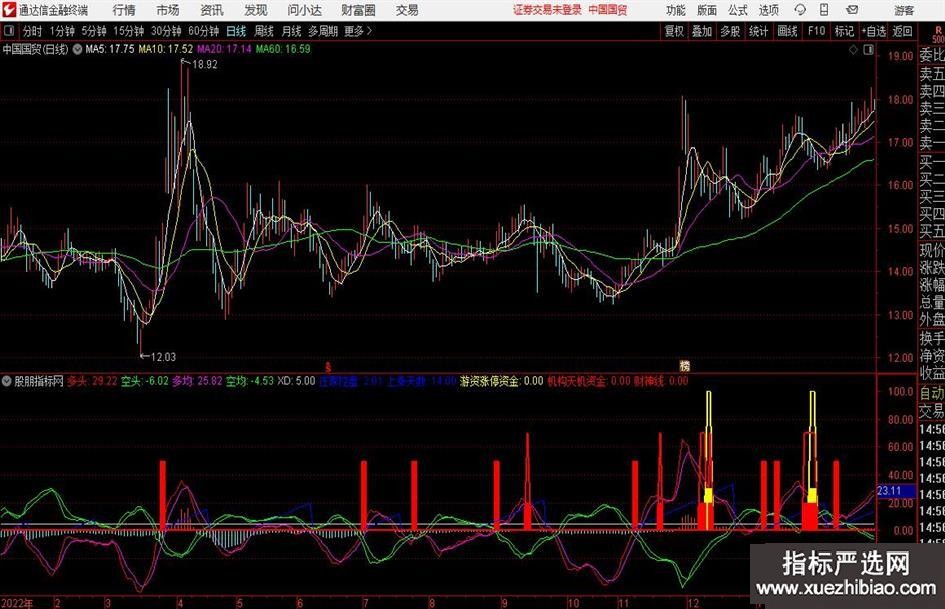Click the 游客 guest account label
945x609 pixels.
tap(903, 10)
